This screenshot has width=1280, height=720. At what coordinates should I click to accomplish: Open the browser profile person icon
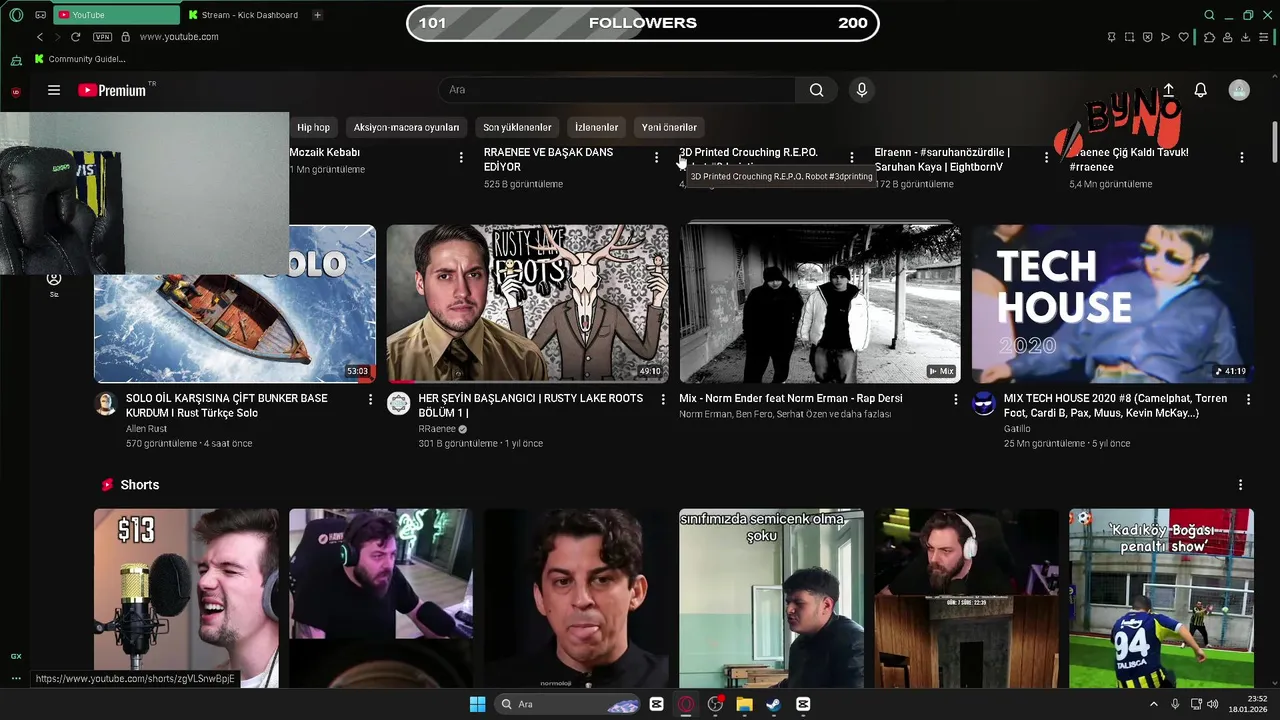tap(1227, 37)
